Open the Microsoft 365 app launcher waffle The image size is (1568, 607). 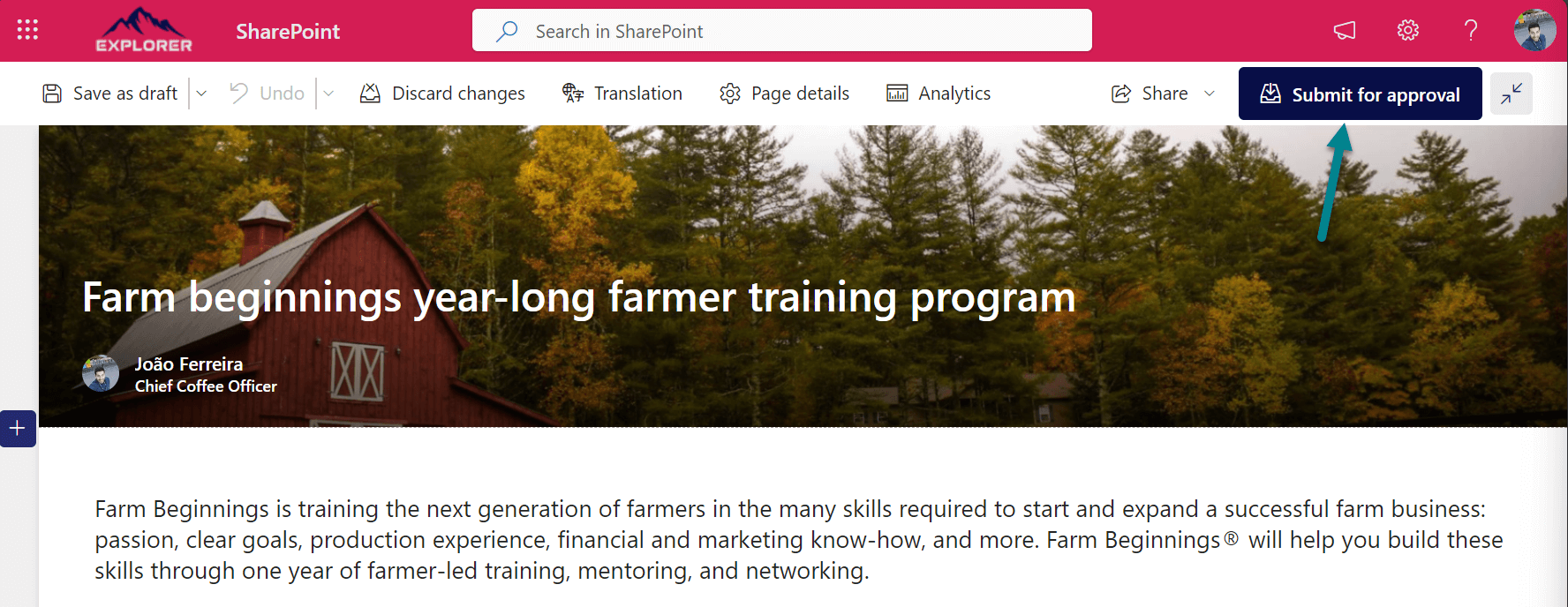(27, 29)
